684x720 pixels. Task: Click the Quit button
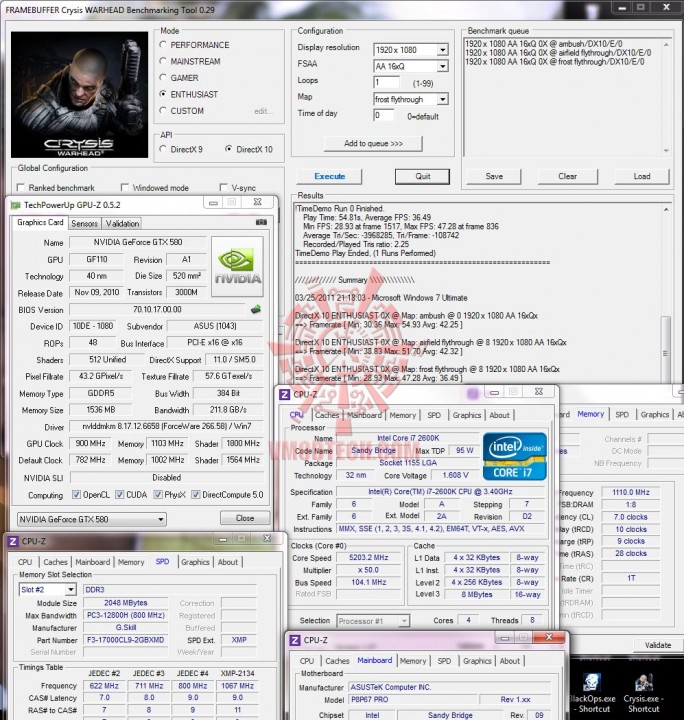point(422,176)
